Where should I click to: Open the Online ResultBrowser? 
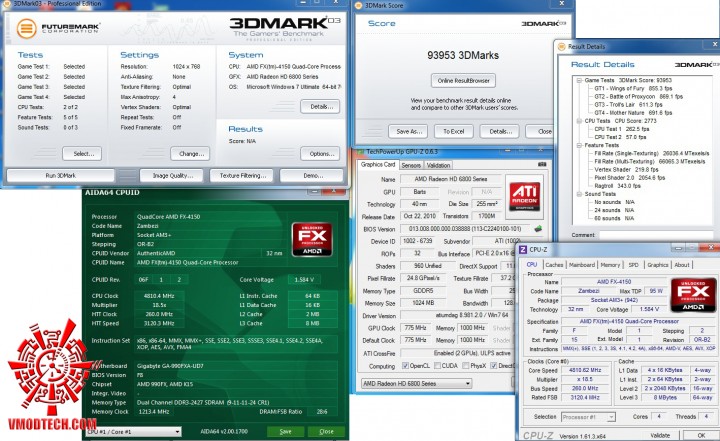coord(463,80)
